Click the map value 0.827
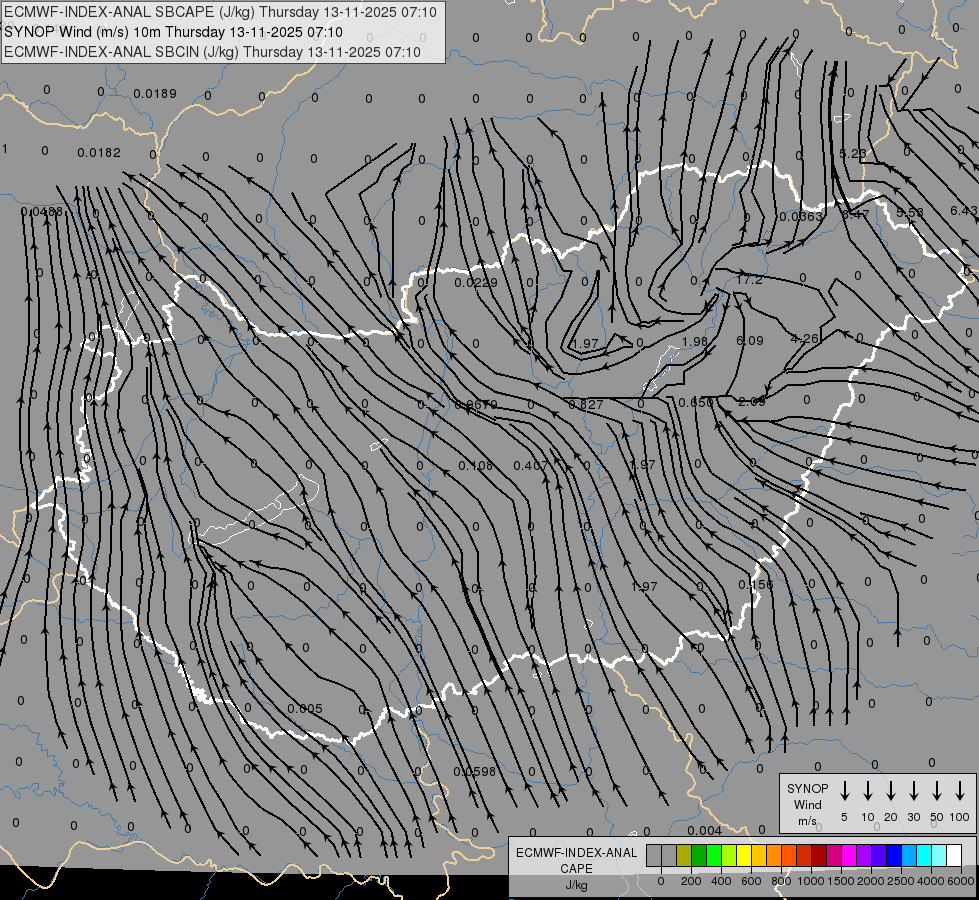Screen dimensions: 979x900 point(586,405)
